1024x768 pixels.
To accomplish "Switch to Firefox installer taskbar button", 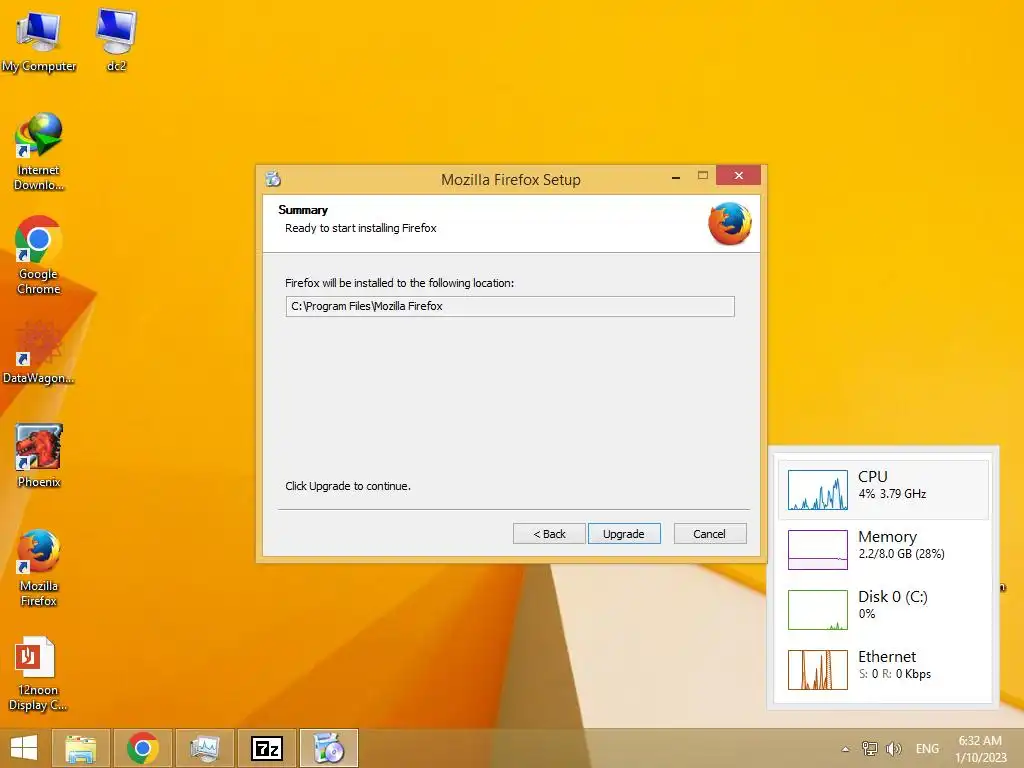I will (329, 748).
